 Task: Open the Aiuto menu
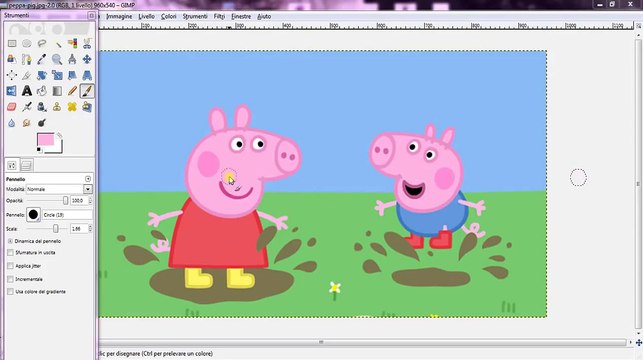(x=264, y=16)
